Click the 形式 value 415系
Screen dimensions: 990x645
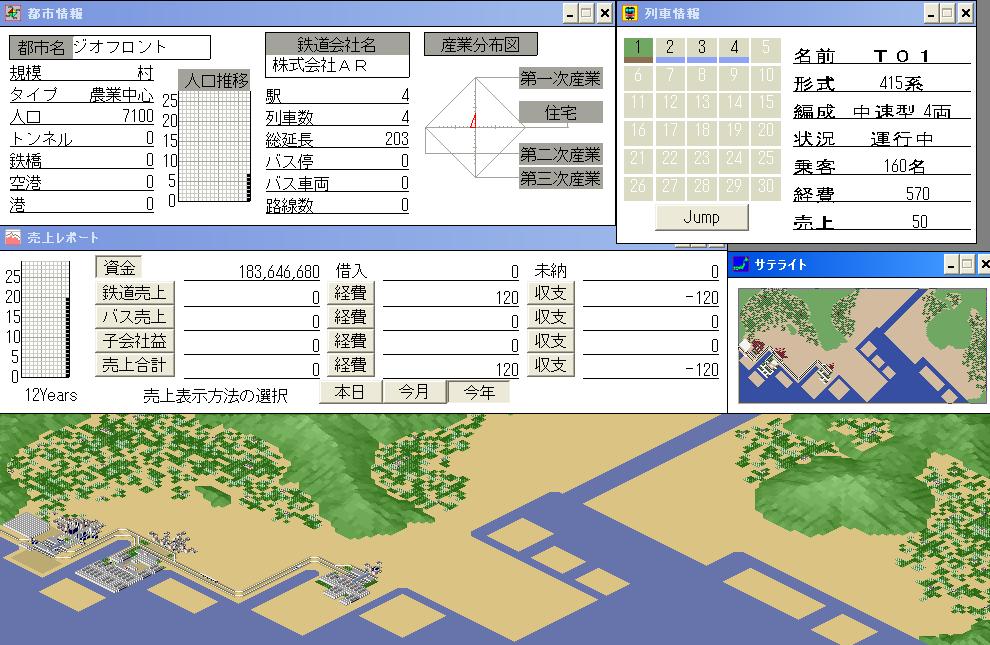(x=901, y=83)
